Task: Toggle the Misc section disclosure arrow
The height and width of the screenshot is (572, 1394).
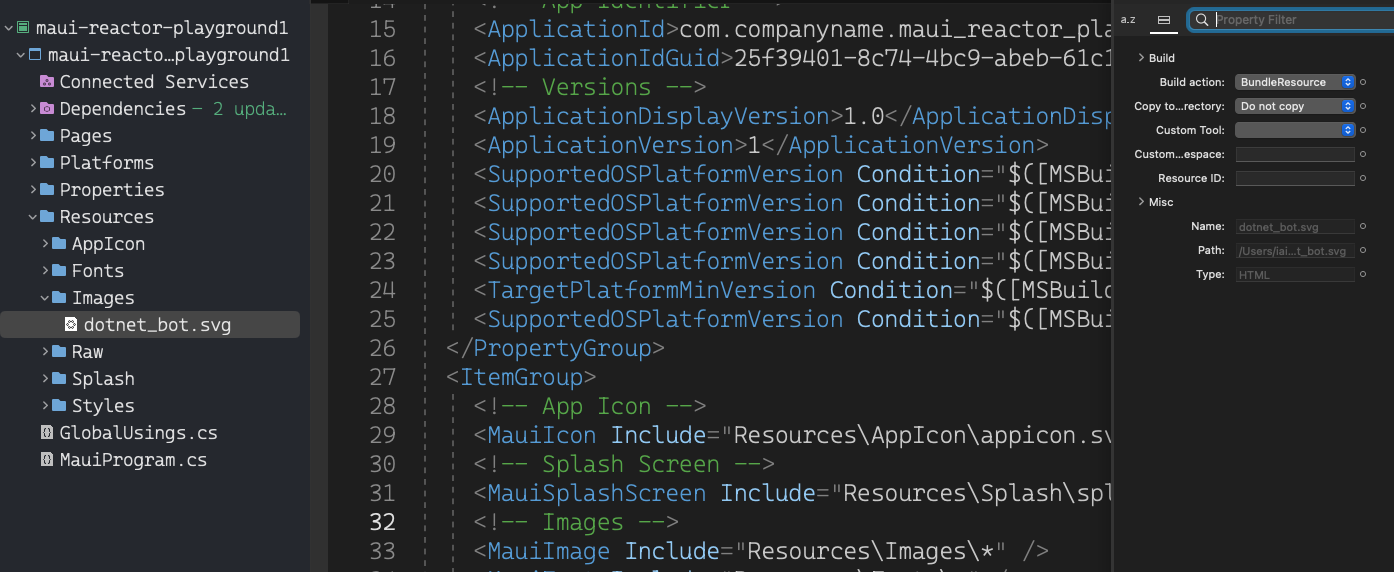Action: pos(1141,202)
